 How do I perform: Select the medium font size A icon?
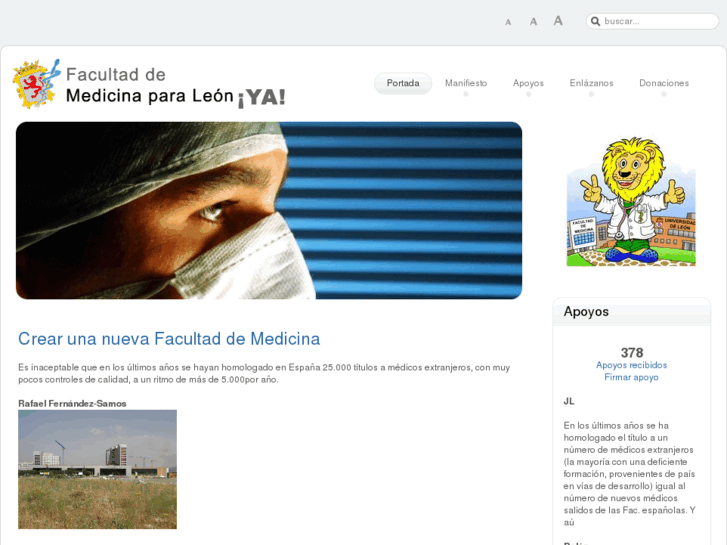(533, 22)
